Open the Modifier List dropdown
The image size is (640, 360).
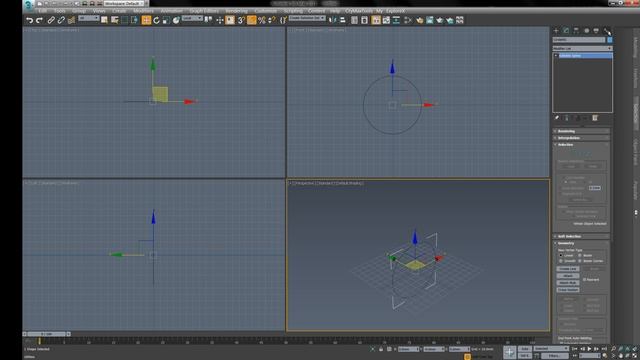click(582, 48)
